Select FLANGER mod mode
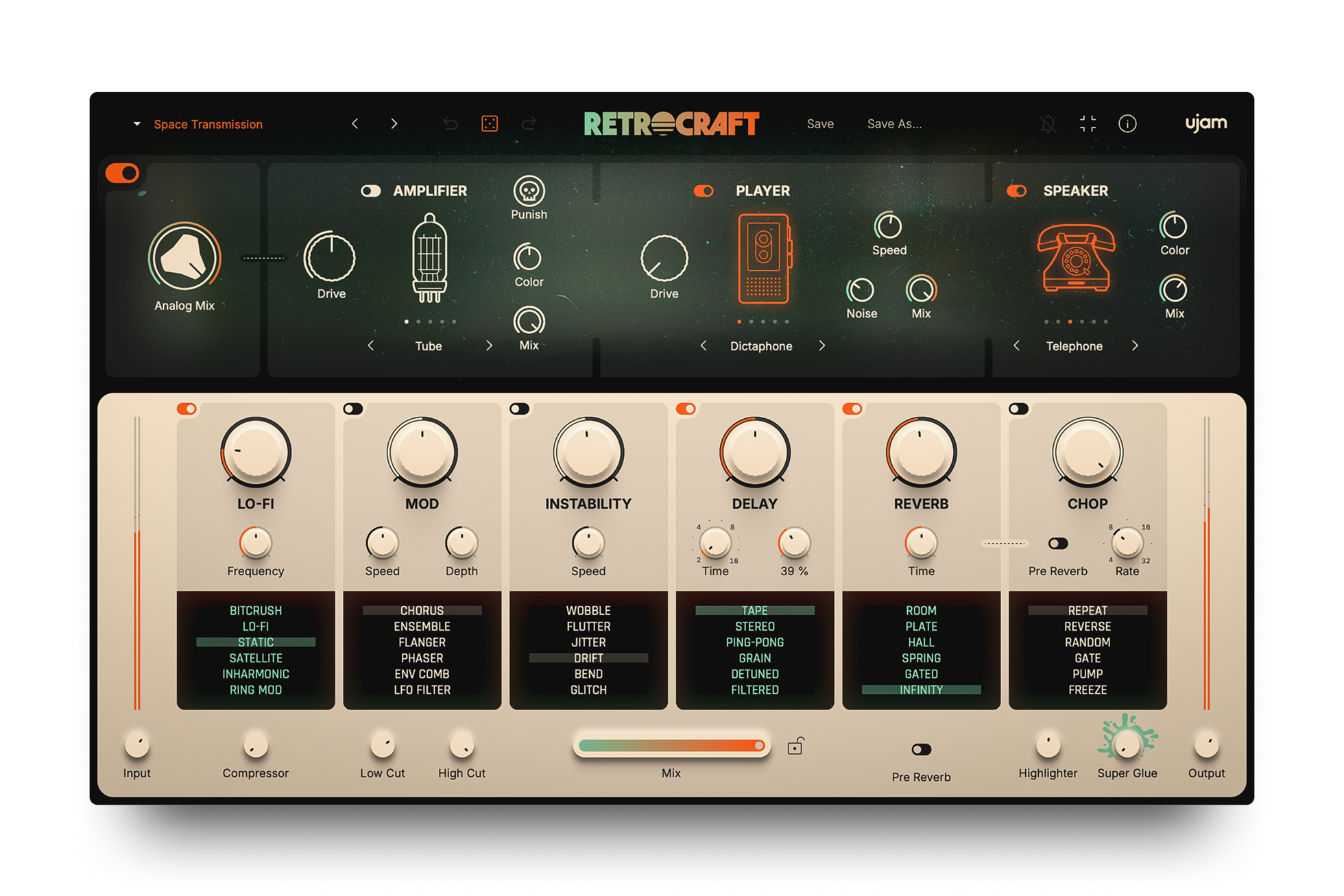Viewport: 1344px width, 896px height. 422,642
